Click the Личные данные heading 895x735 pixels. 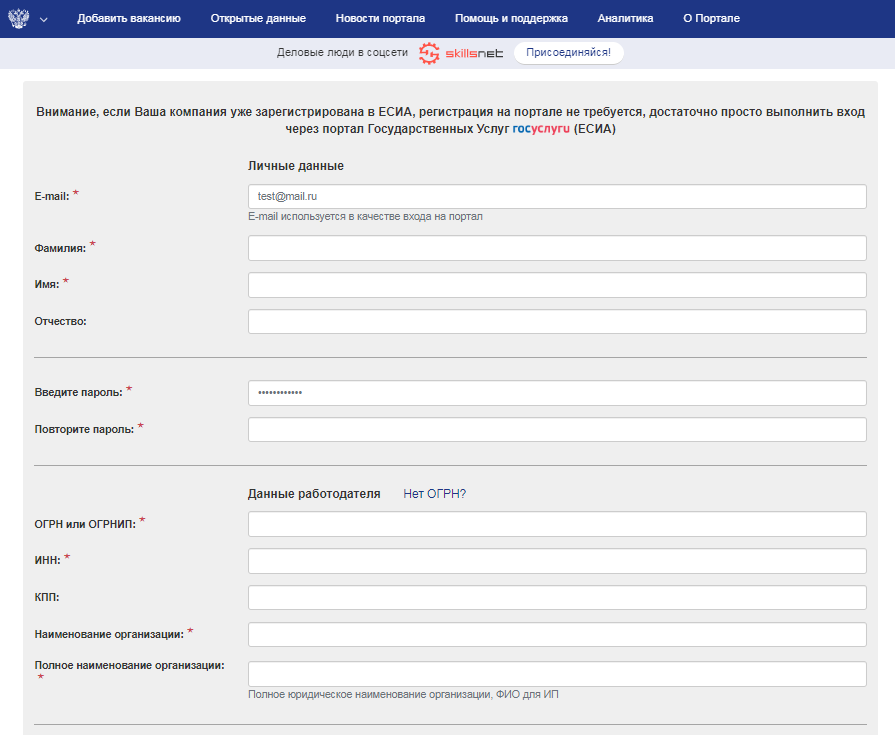296,166
